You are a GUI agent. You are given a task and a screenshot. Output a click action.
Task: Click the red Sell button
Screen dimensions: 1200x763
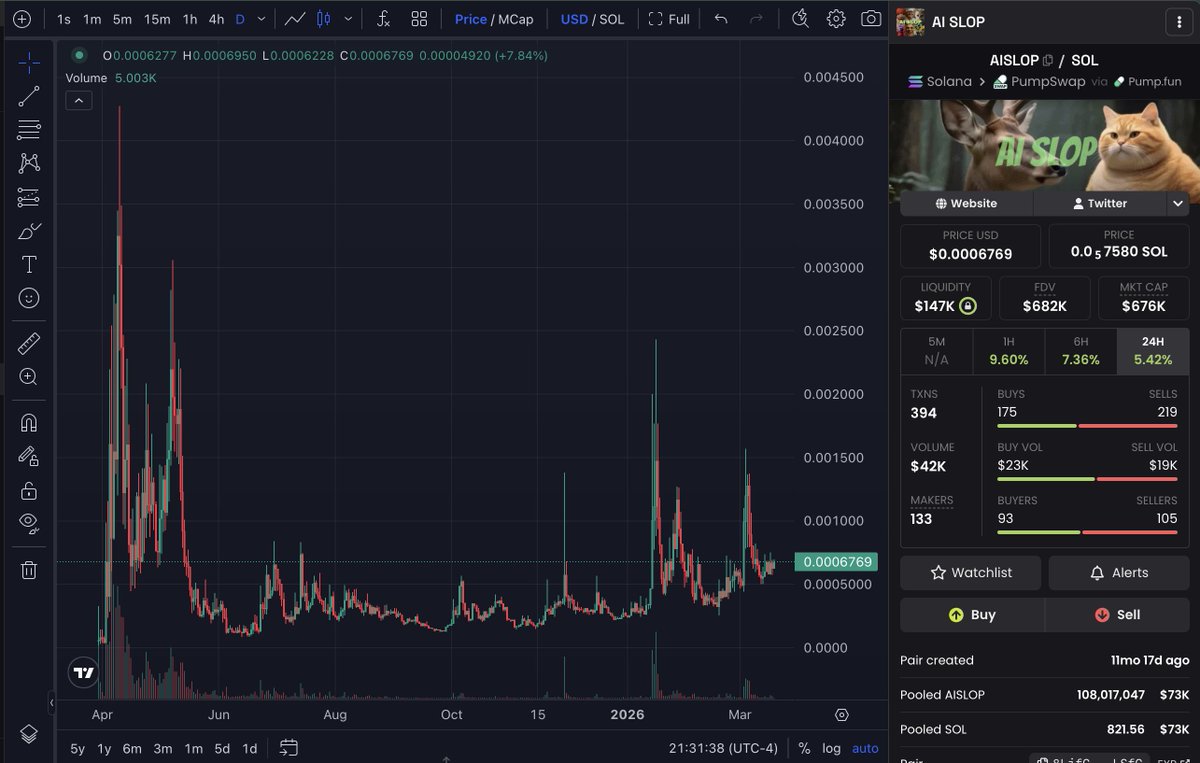tap(1117, 615)
